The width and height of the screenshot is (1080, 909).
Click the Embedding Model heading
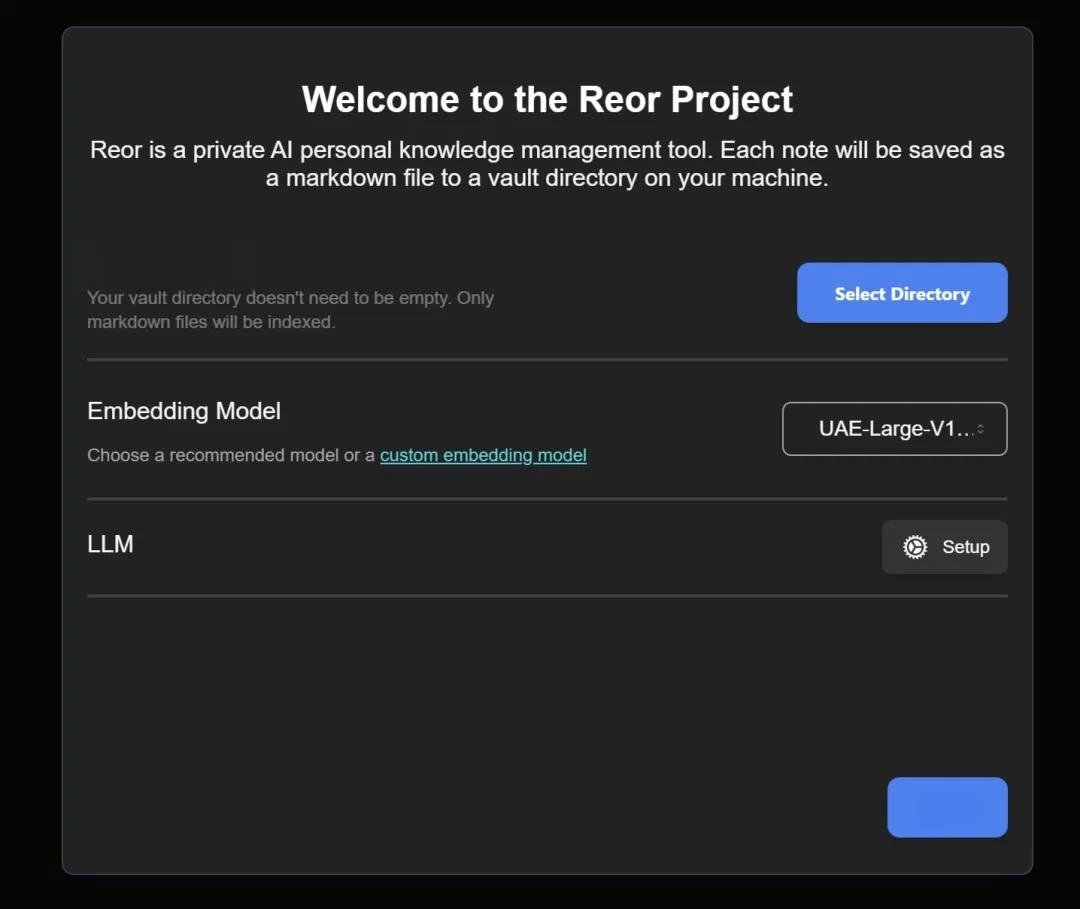tap(184, 411)
